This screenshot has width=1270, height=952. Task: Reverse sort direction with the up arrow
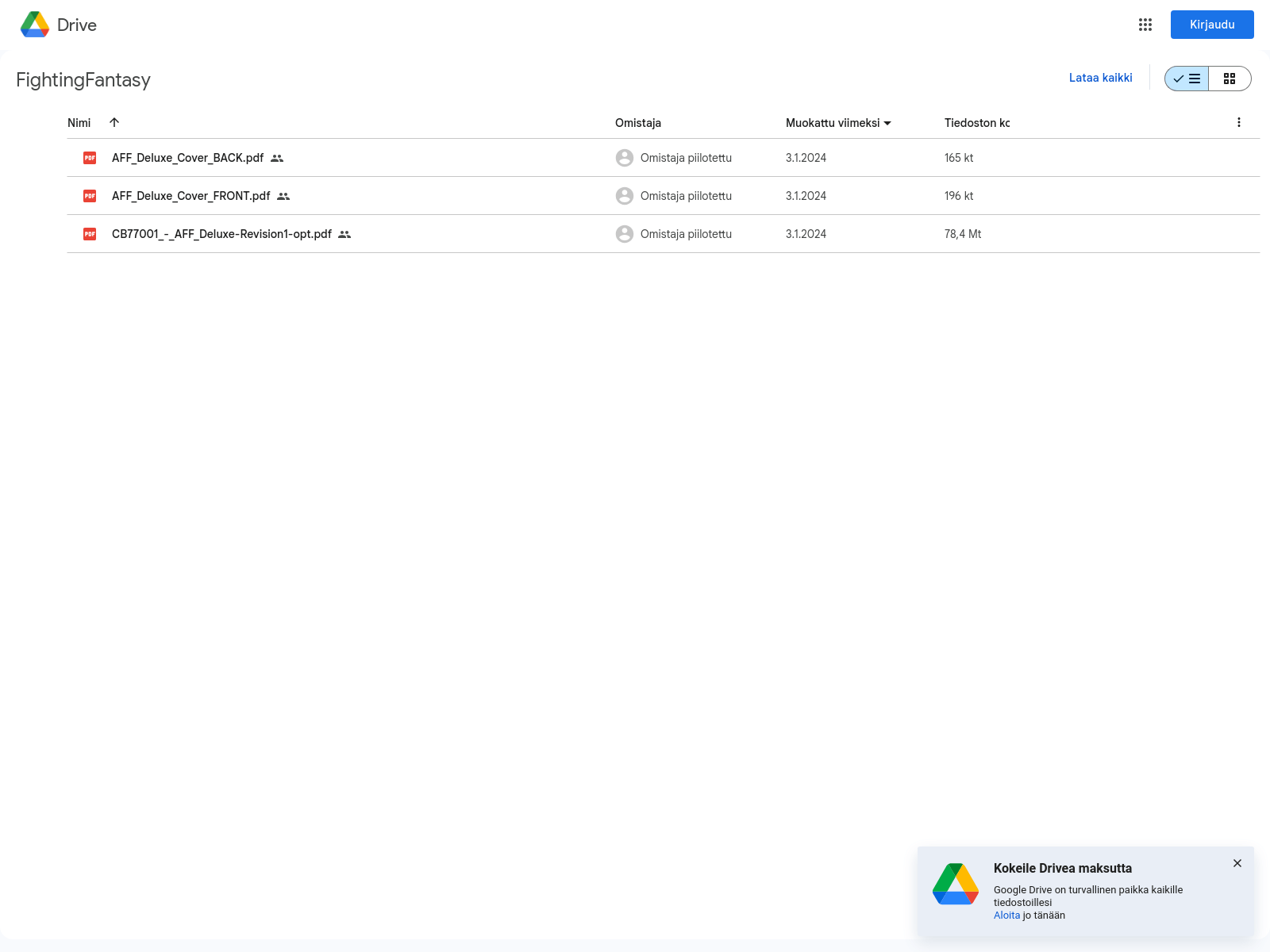[114, 122]
